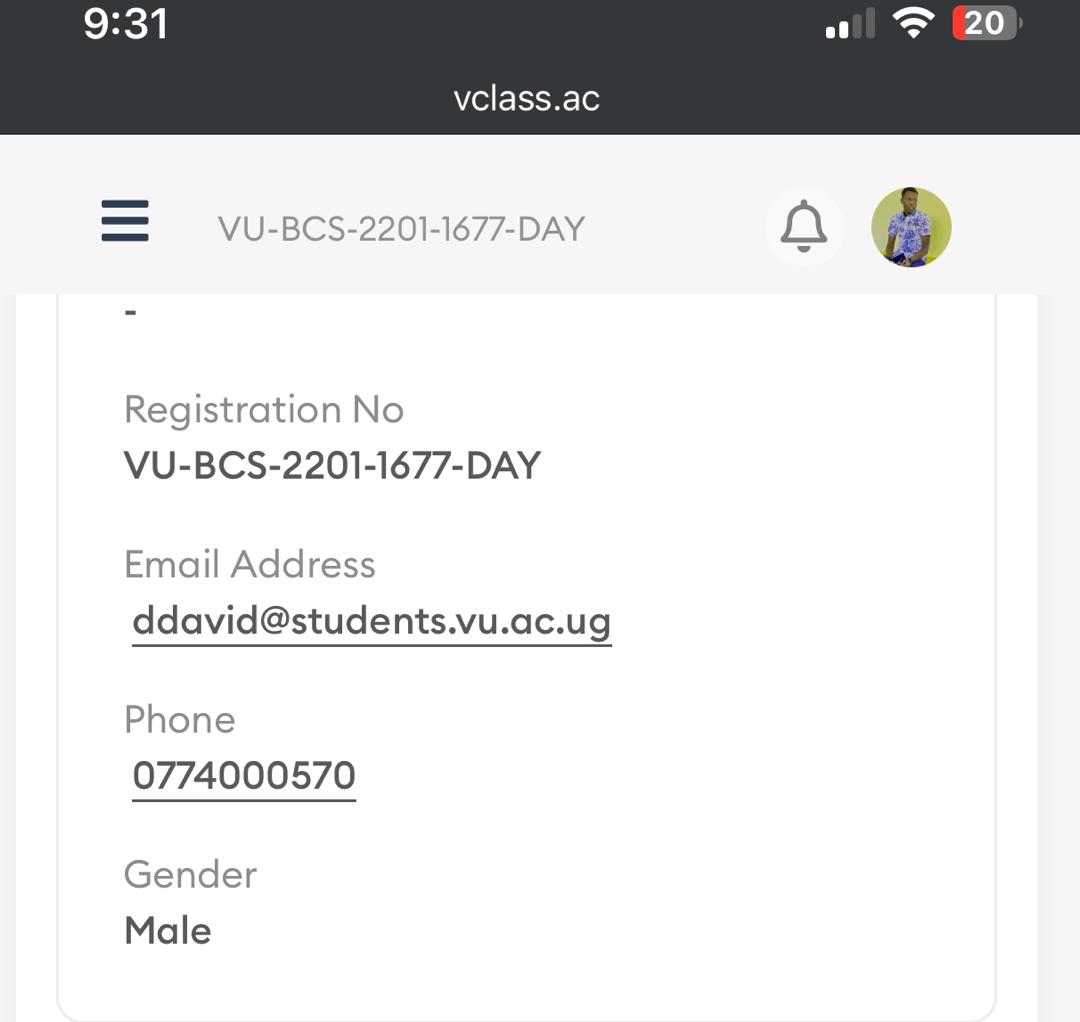This screenshot has height=1022, width=1080.
Task: Tap the red battery percentage number 20
Action: (x=983, y=23)
